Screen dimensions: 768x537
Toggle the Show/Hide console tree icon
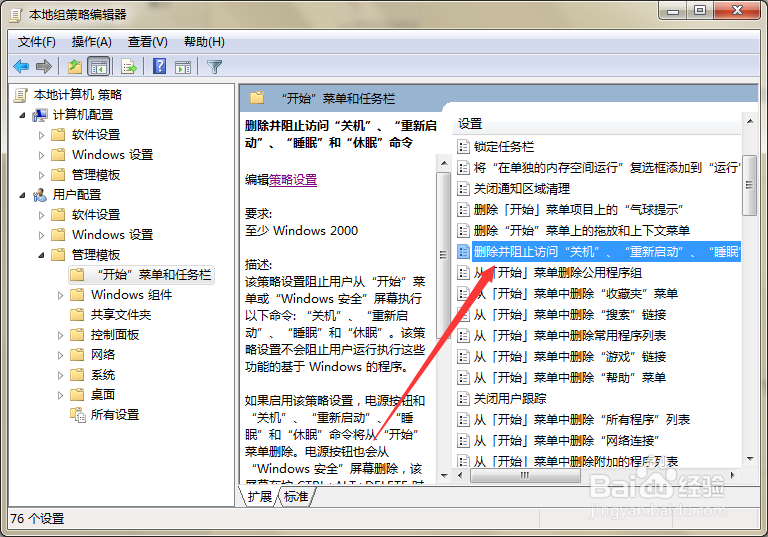tap(98, 67)
